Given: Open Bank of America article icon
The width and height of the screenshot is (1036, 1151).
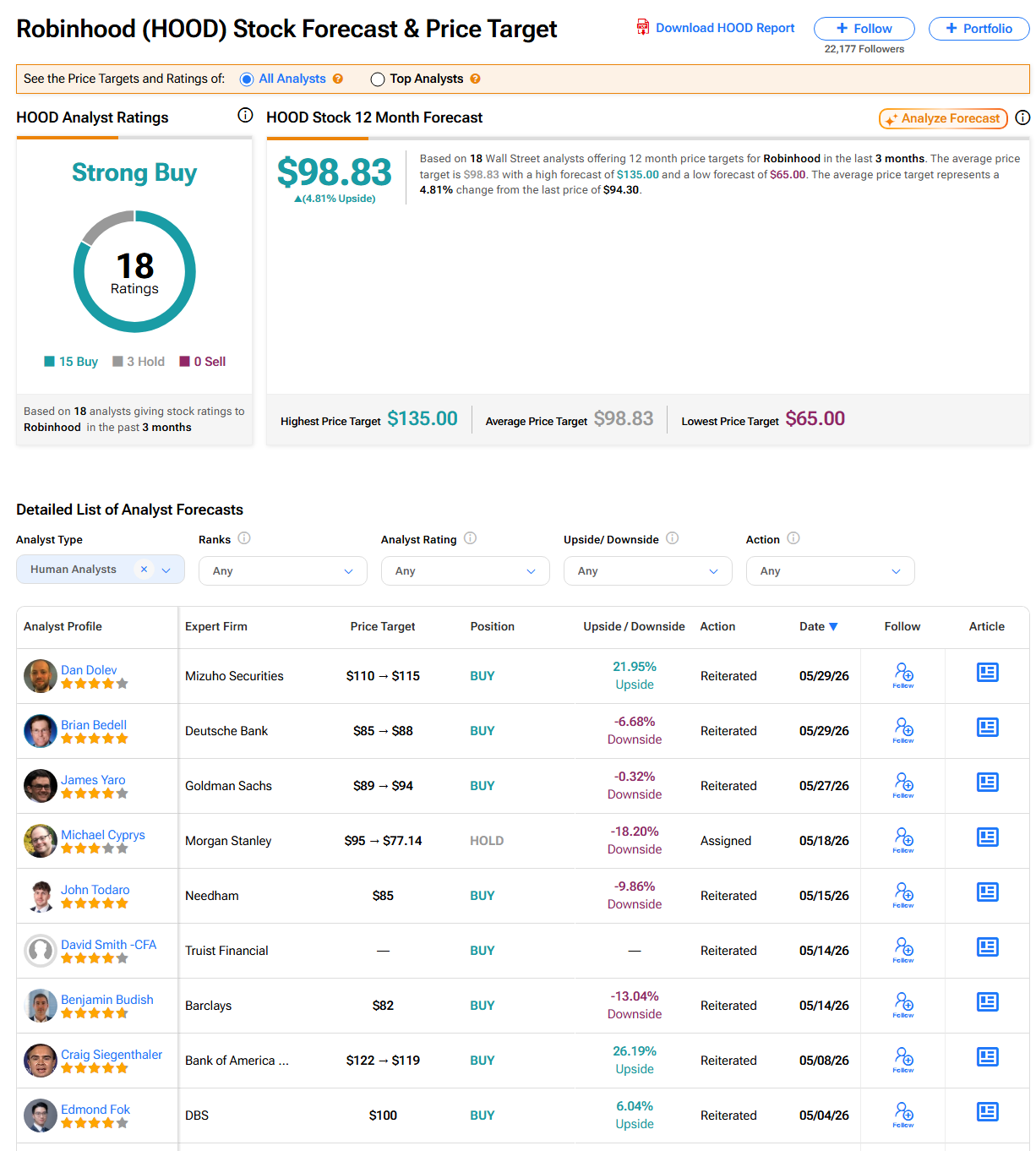Looking at the screenshot, I should tap(988, 1057).
